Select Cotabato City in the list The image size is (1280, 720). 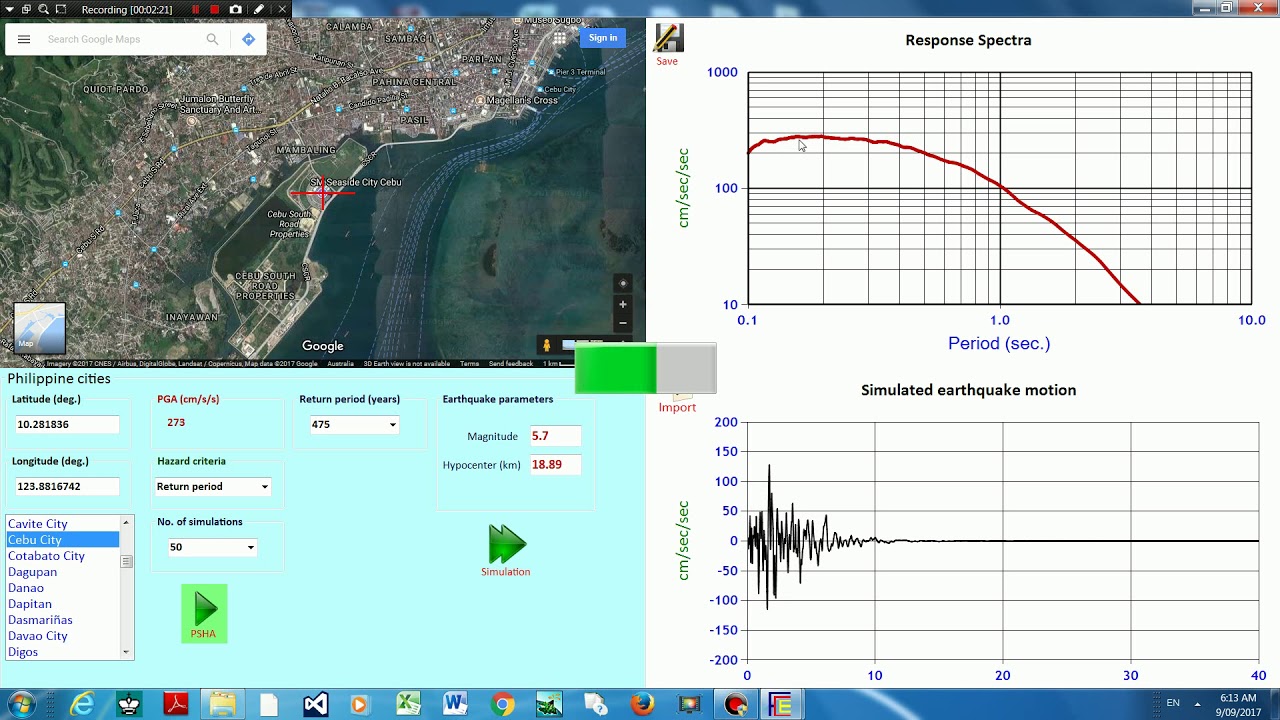62,556
